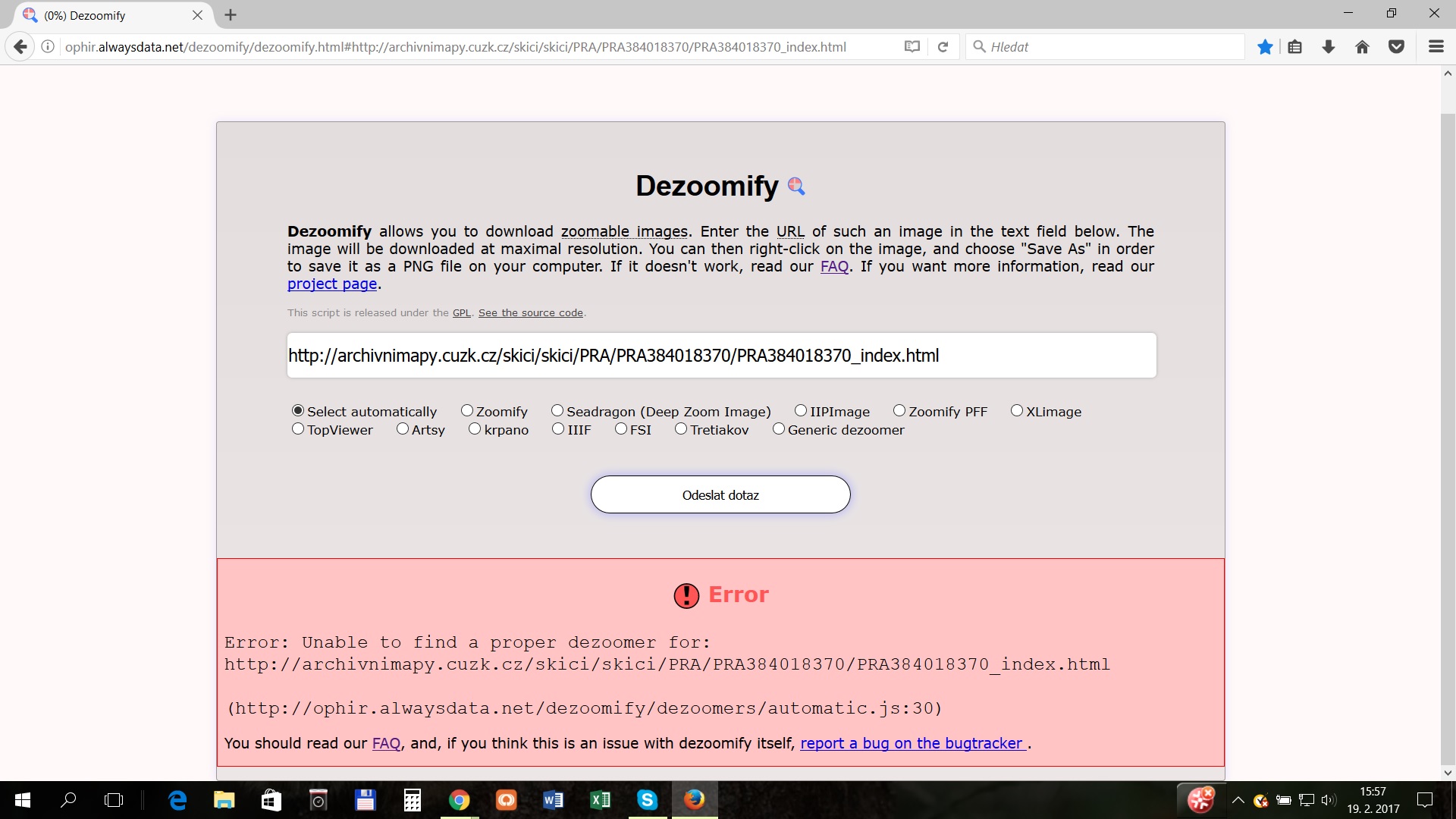The width and height of the screenshot is (1456, 819).
Task: Go to the home page icon
Action: click(1362, 47)
